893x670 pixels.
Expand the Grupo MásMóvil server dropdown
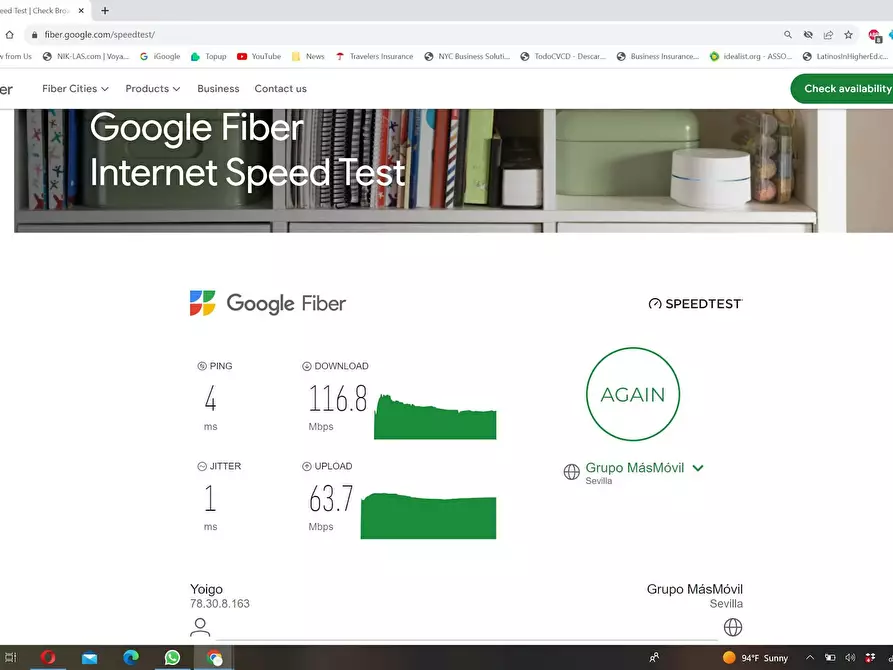click(x=697, y=468)
